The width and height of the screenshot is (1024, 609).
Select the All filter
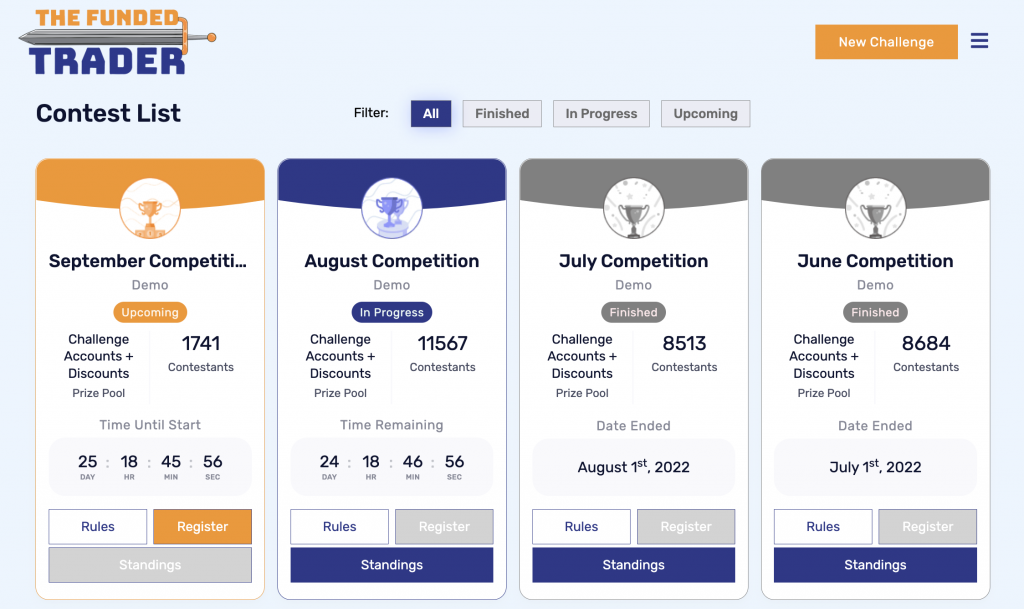coord(431,114)
